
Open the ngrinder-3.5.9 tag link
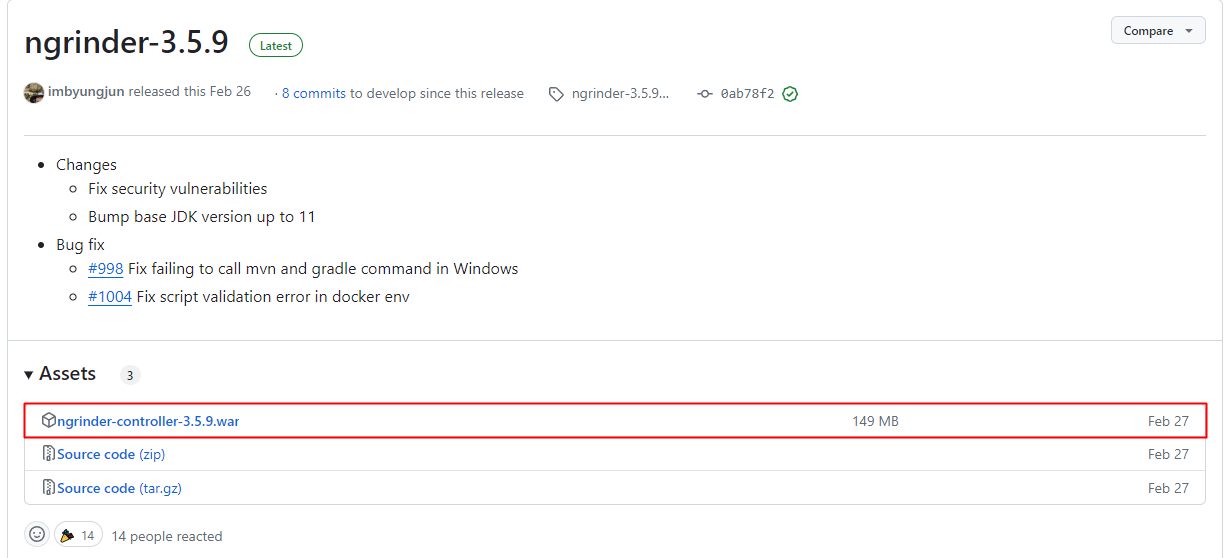[620, 93]
